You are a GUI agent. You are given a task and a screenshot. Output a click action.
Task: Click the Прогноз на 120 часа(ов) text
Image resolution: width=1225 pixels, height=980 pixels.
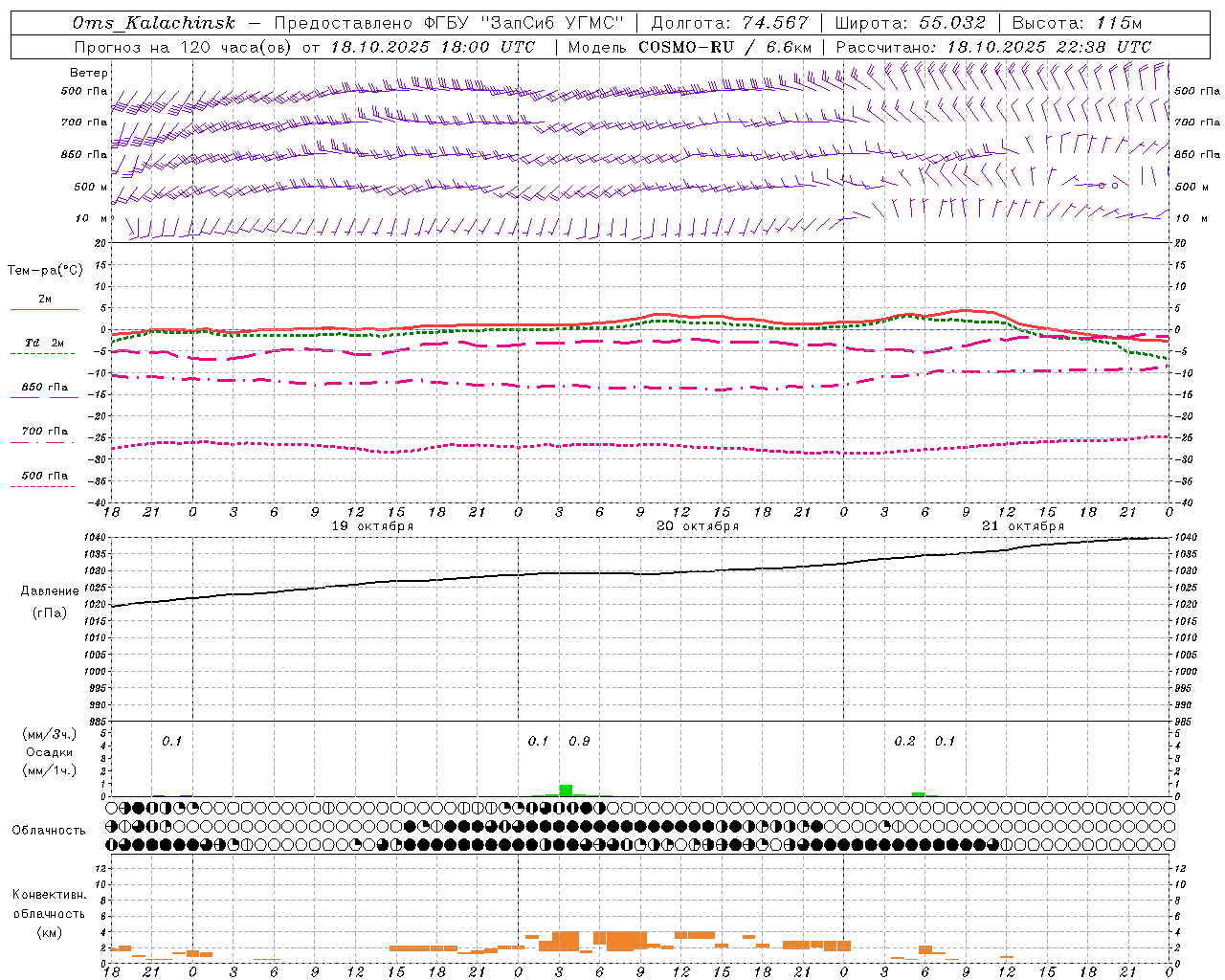tap(184, 47)
